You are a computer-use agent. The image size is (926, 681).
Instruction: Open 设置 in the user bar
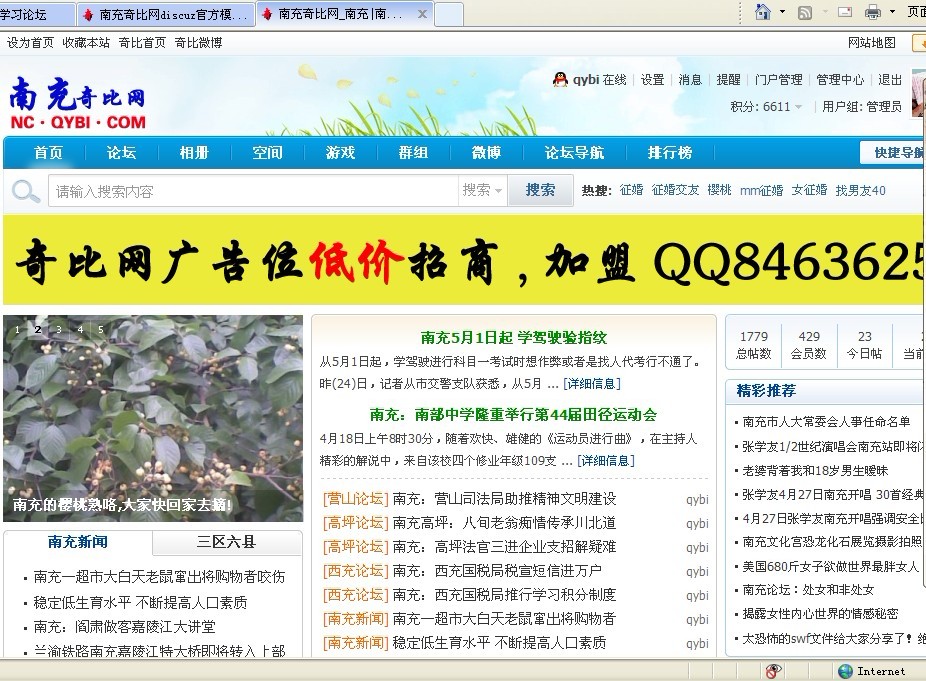(653, 80)
